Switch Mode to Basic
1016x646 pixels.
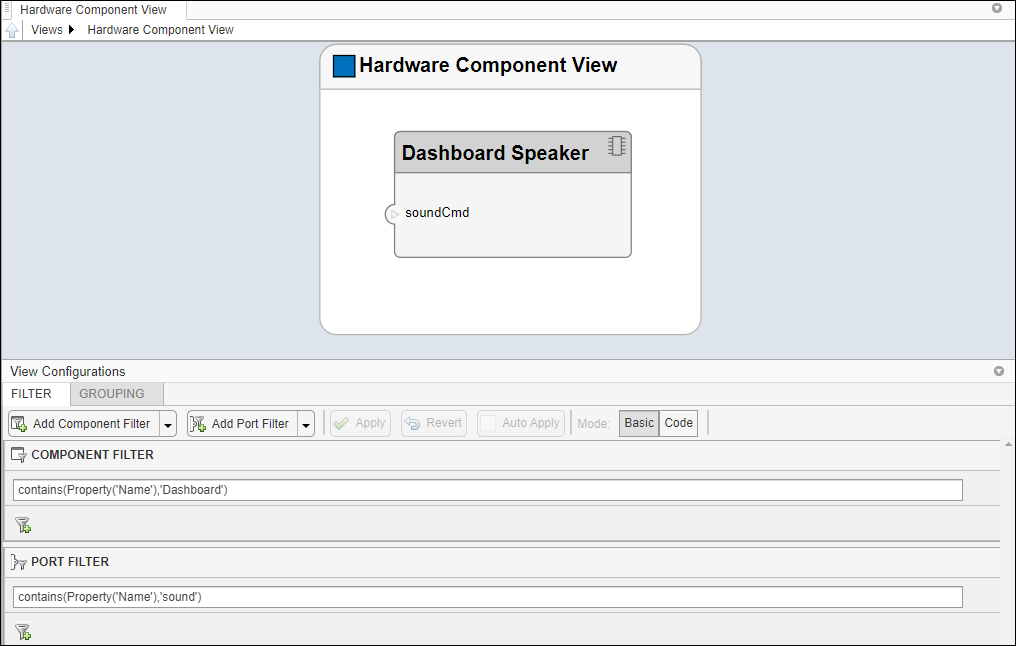(639, 423)
